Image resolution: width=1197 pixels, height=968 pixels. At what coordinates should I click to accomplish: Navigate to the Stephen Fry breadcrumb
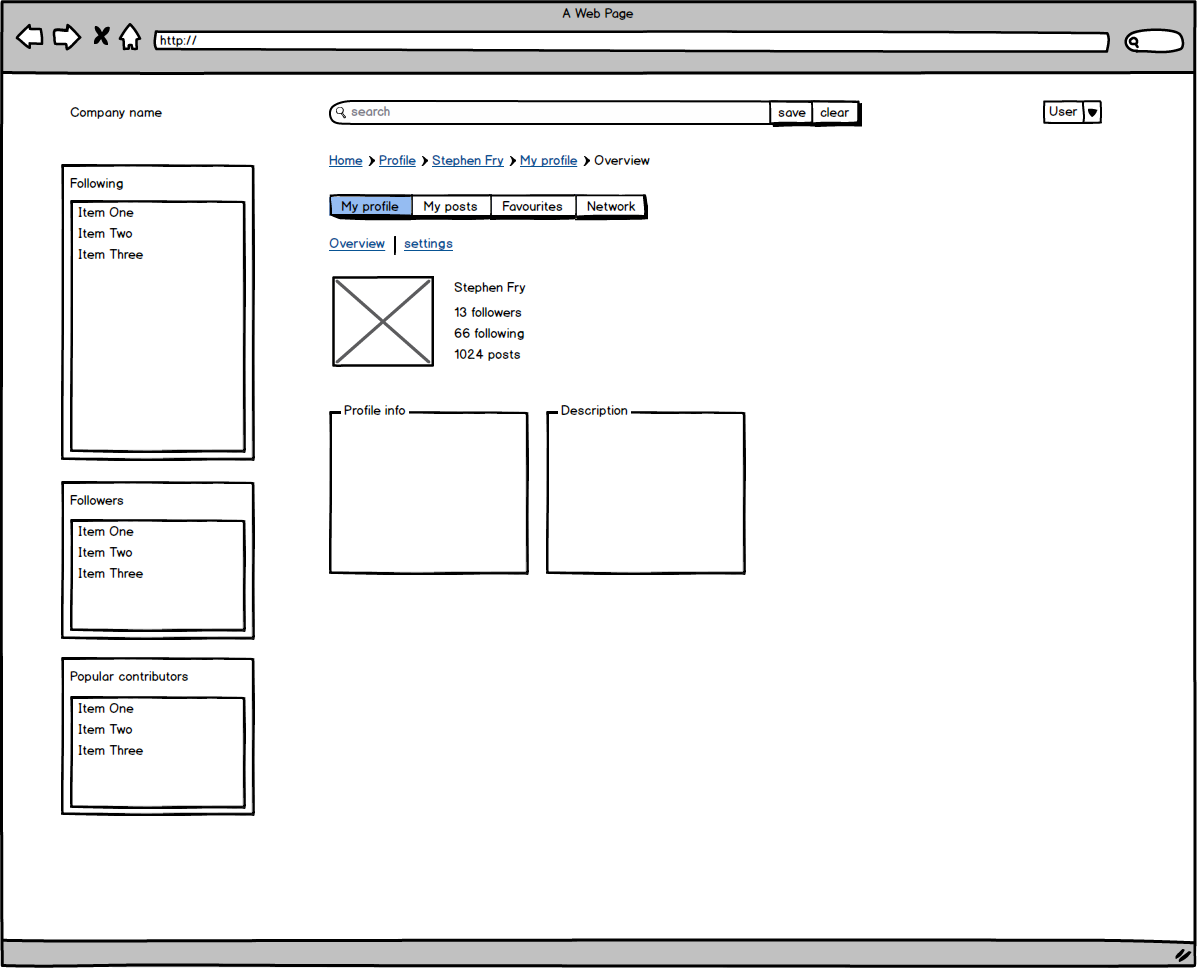click(467, 161)
